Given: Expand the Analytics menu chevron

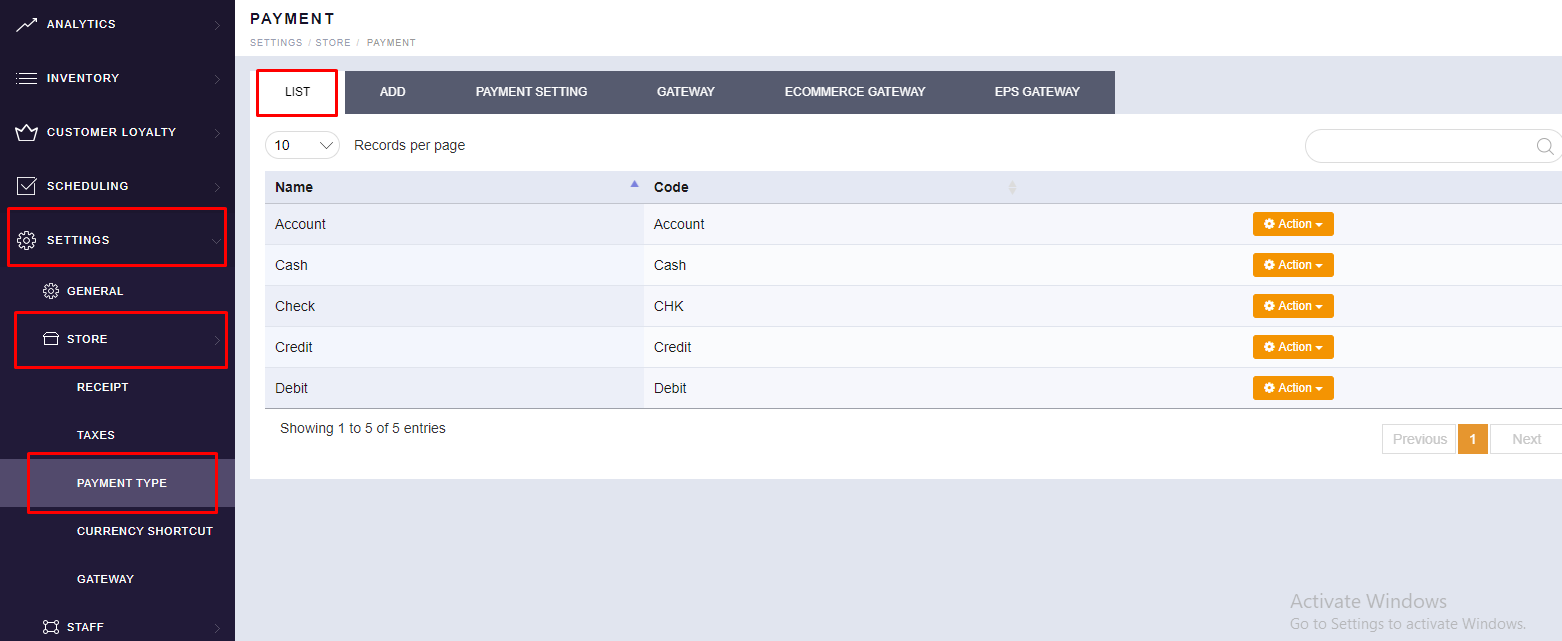Looking at the screenshot, I should pos(217,24).
